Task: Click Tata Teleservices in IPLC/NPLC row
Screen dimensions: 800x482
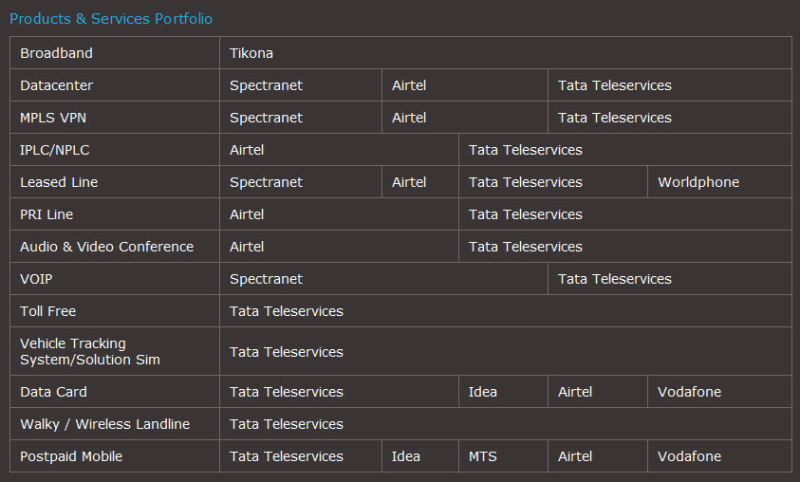Action: (x=525, y=150)
